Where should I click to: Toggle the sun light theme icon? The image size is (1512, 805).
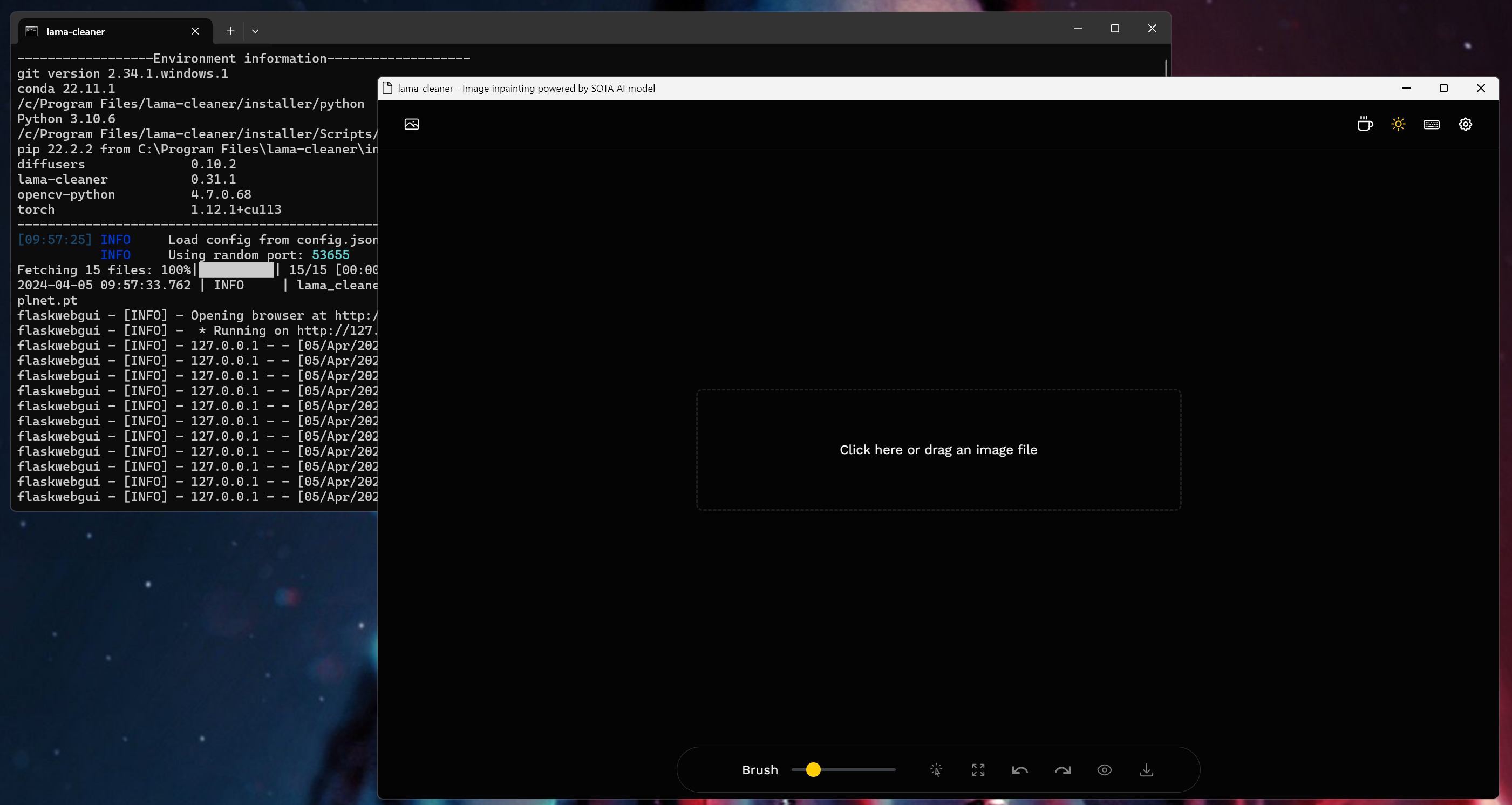pyautogui.click(x=1398, y=124)
